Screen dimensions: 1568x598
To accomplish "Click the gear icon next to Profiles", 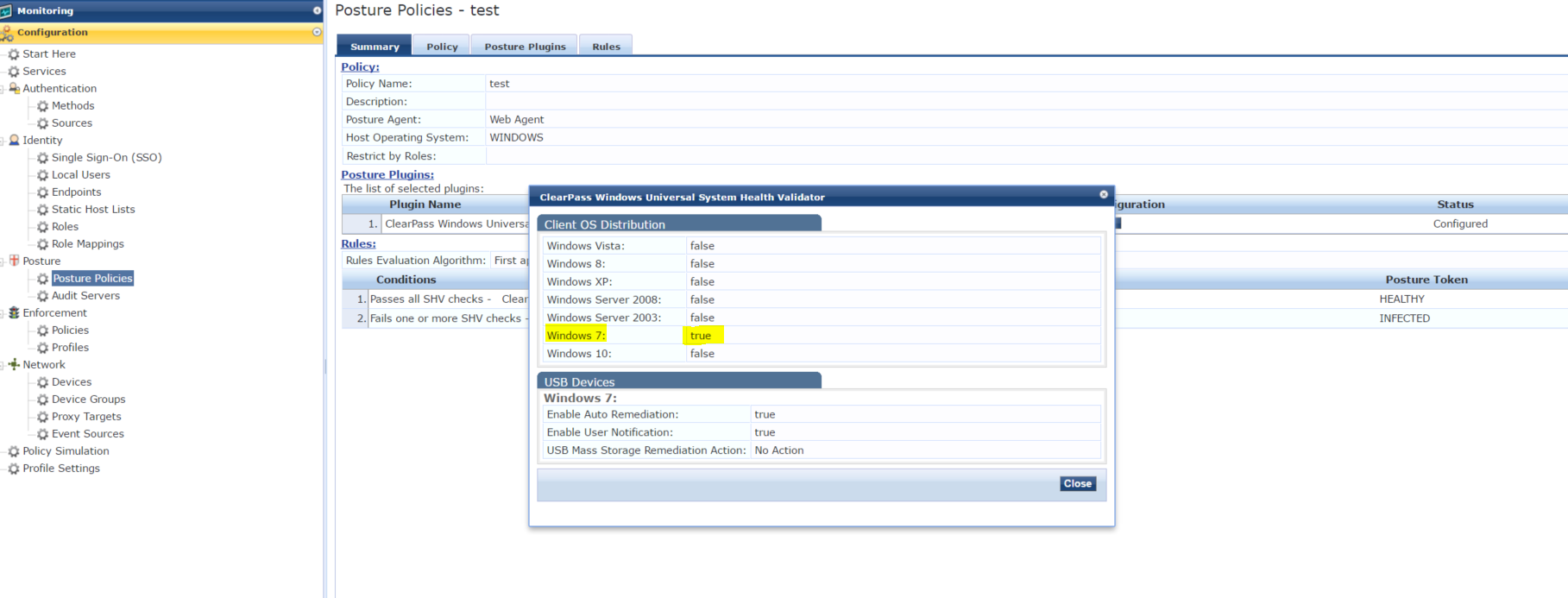I will click(42, 348).
